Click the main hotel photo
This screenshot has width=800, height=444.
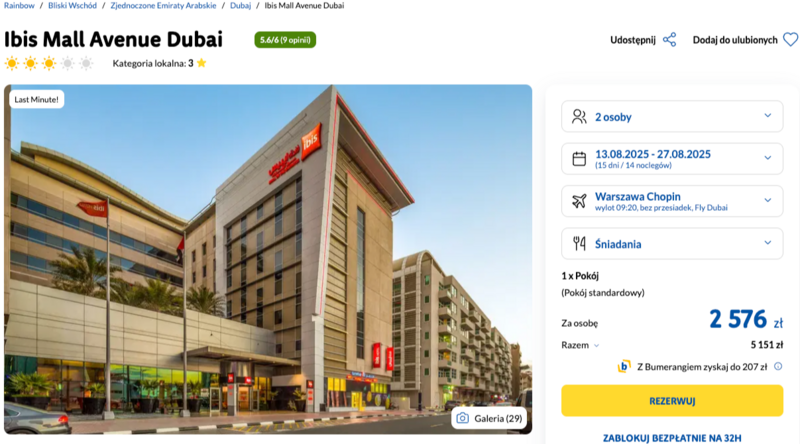pyautogui.click(x=268, y=259)
